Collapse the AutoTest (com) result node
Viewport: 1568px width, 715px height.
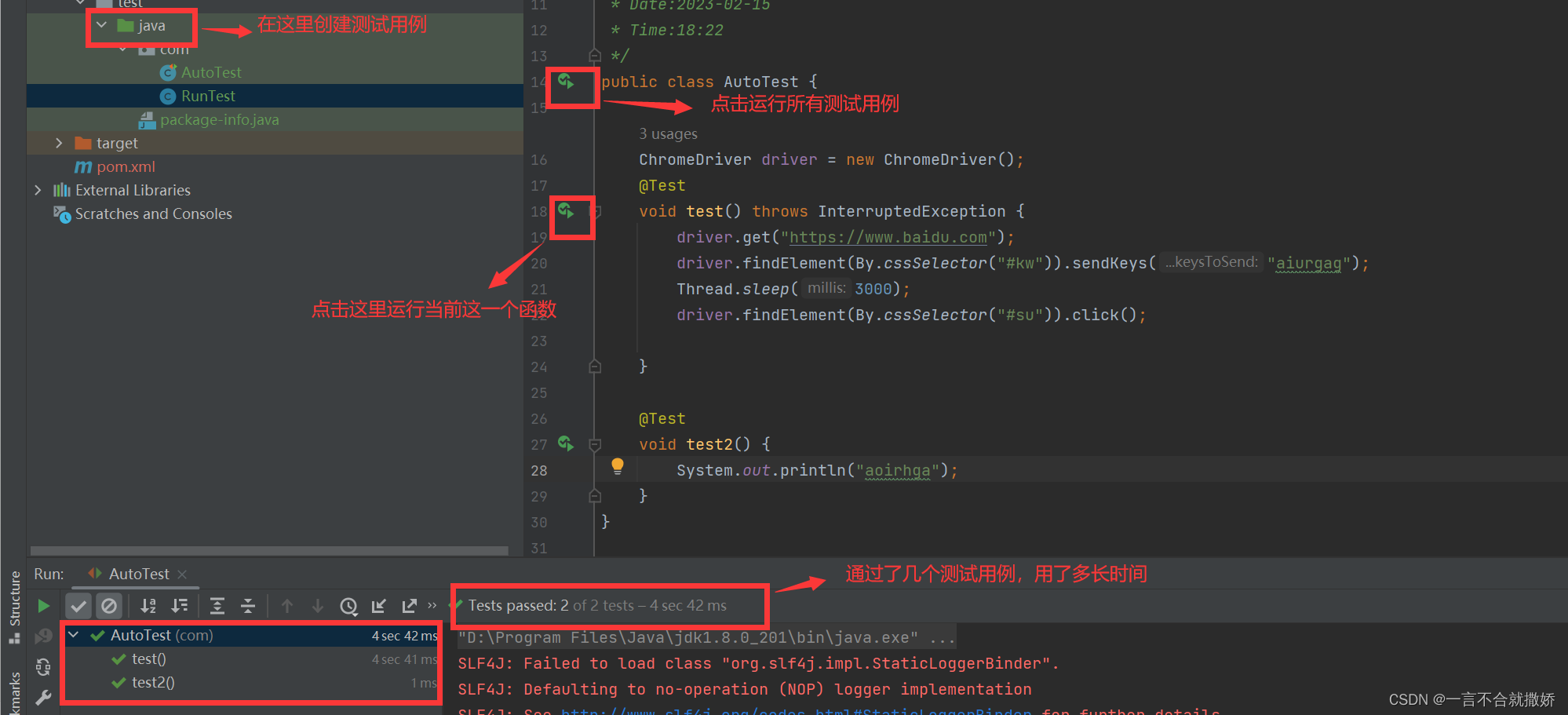coord(74,634)
